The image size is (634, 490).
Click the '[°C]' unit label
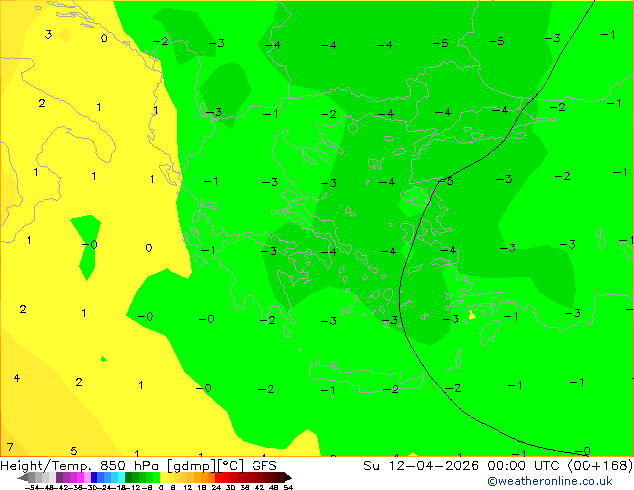coord(231,466)
